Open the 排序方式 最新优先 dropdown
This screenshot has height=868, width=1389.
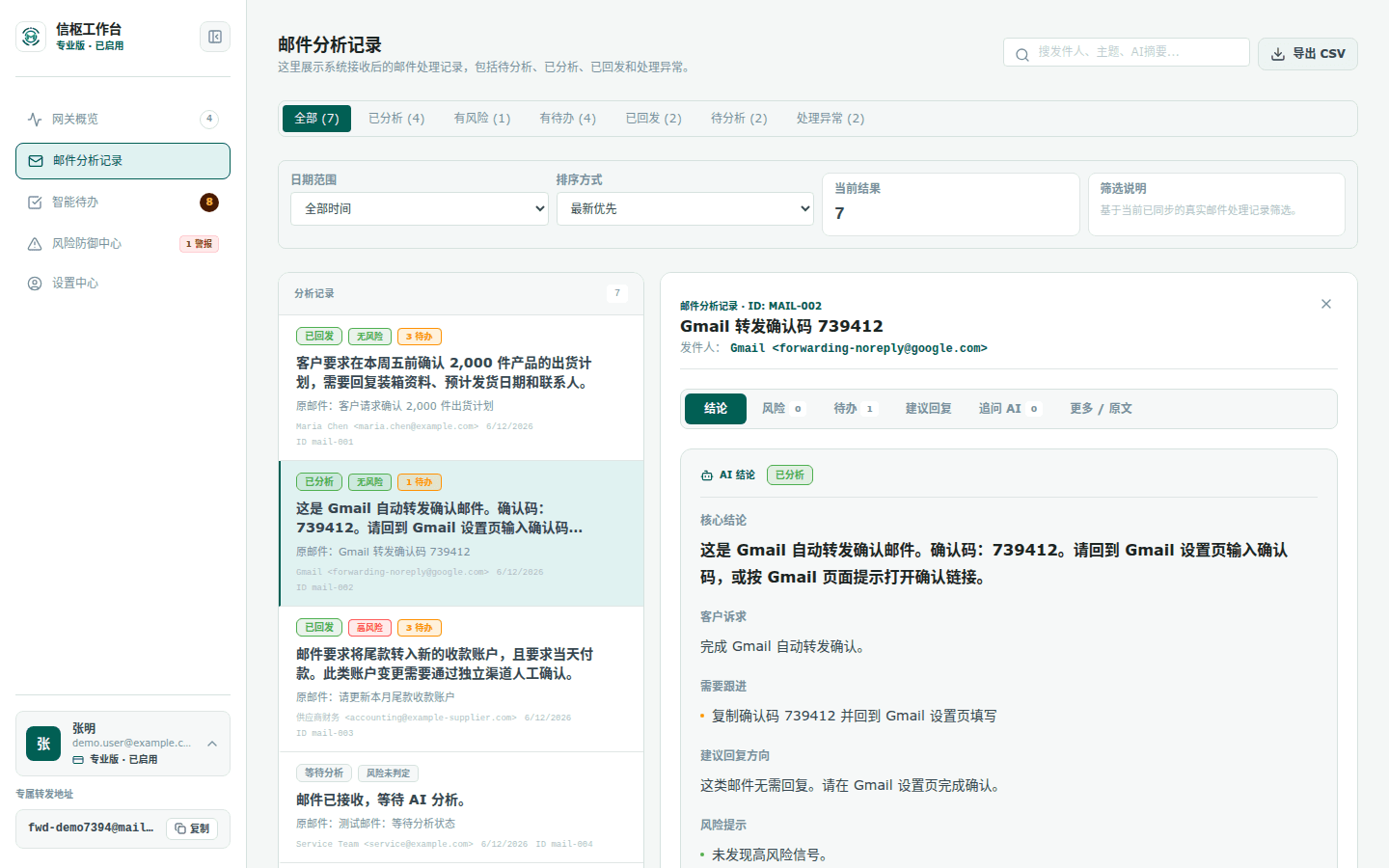(685, 208)
